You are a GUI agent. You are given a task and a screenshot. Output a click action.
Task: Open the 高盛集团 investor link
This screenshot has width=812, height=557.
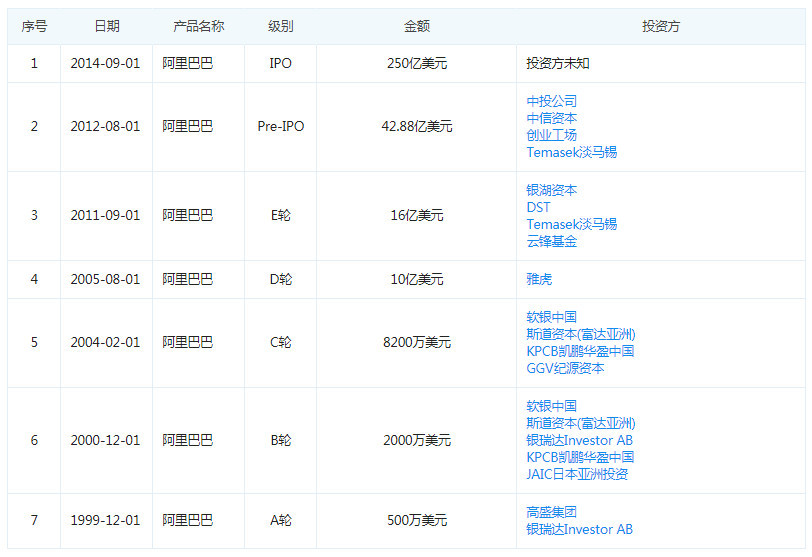[x=552, y=512]
